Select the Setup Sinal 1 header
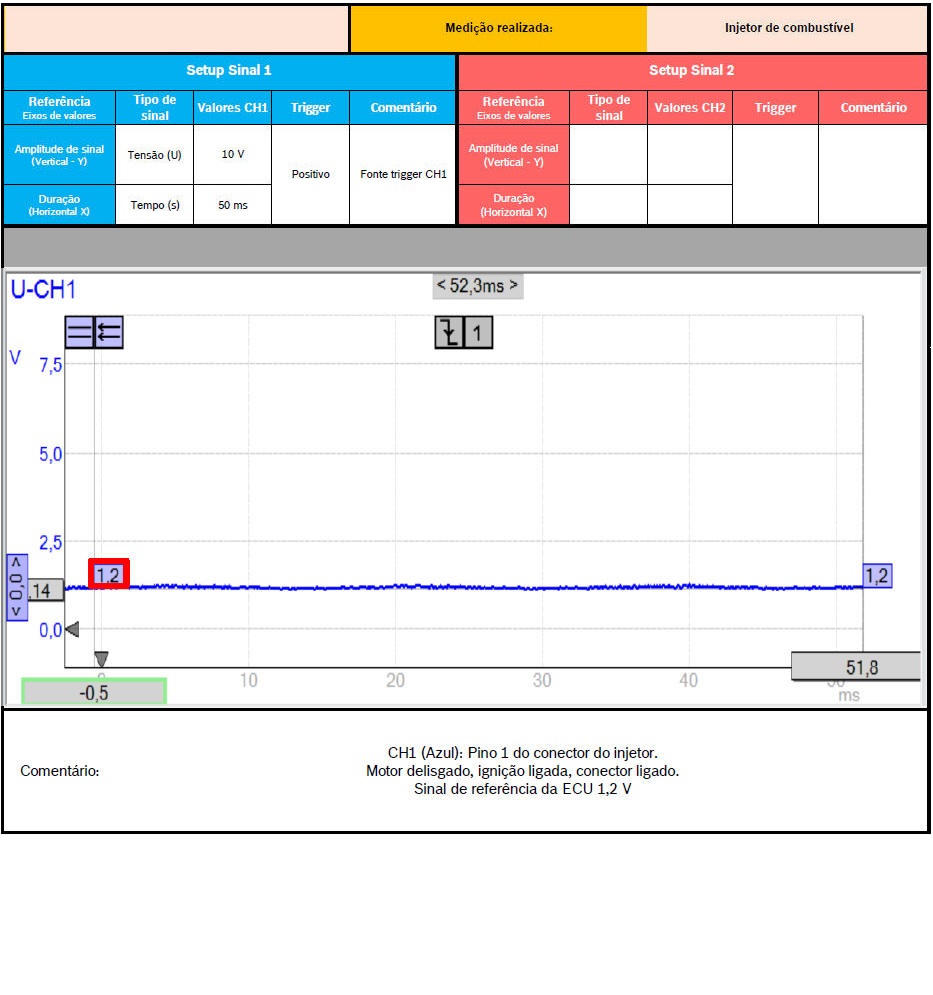The height and width of the screenshot is (995, 933). pyautogui.click(x=229, y=71)
